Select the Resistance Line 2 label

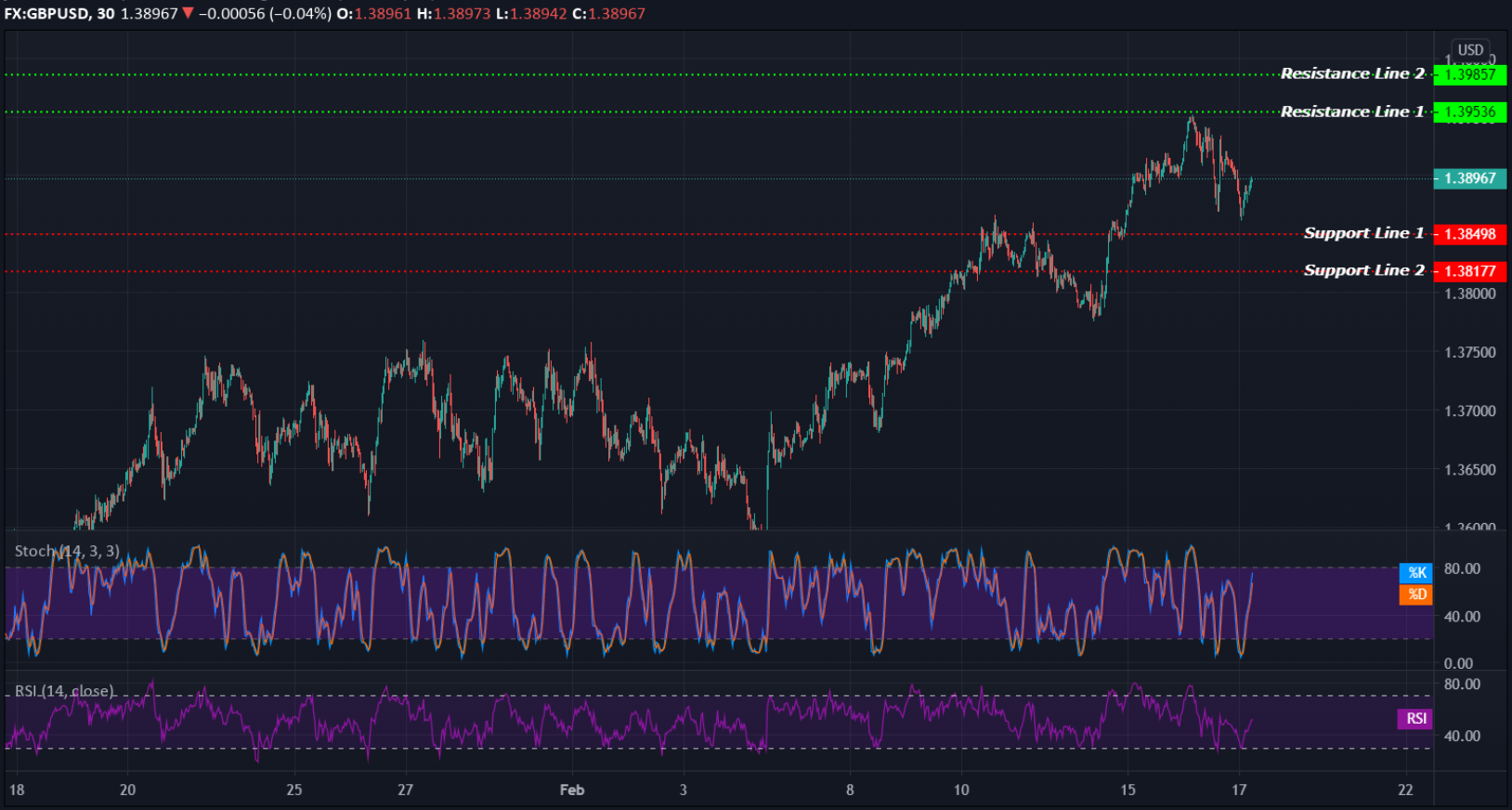point(1352,73)
